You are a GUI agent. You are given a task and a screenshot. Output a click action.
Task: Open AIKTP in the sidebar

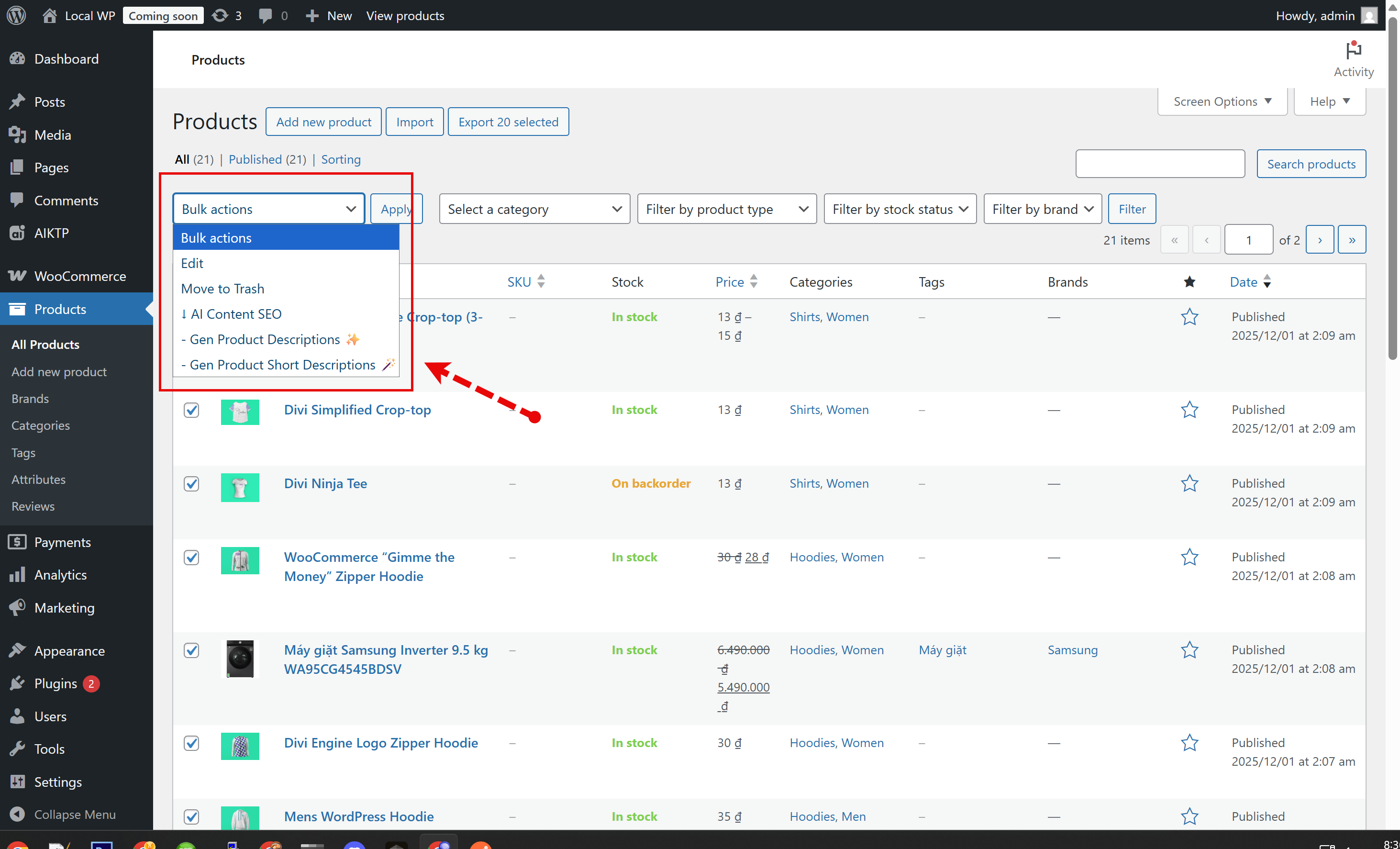[x=51, y=233]
